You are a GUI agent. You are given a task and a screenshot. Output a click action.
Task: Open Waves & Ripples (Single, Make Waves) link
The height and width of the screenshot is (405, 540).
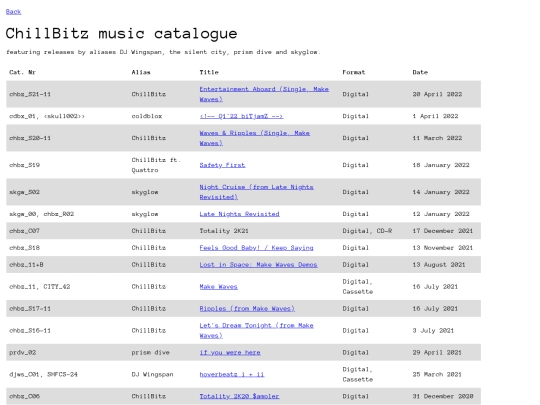pos(255,138)
